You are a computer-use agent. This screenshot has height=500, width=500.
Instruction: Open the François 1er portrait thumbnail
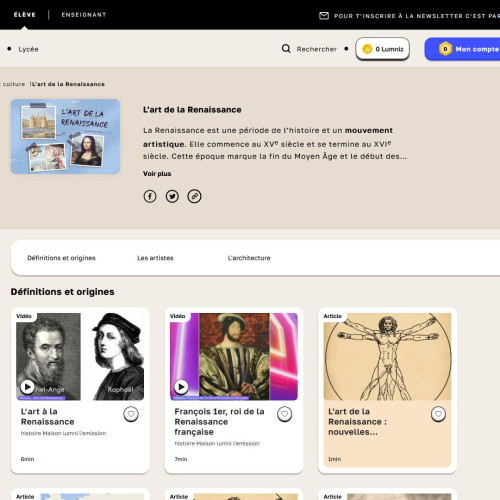[x=234, y=356]
